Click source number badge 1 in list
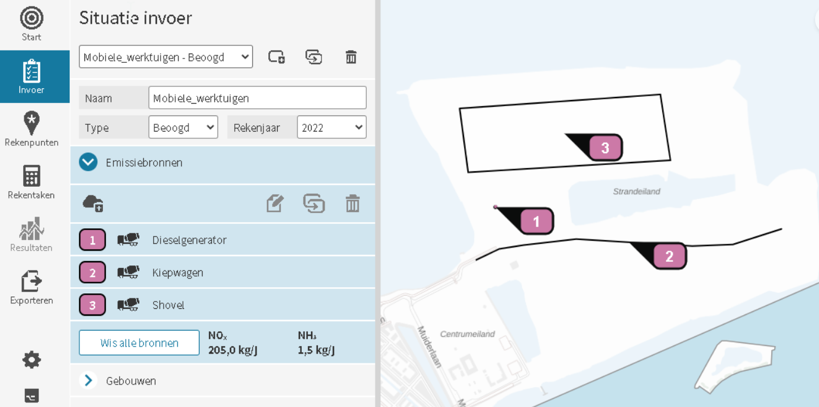 pyautogui.click(x=92, y=240)
